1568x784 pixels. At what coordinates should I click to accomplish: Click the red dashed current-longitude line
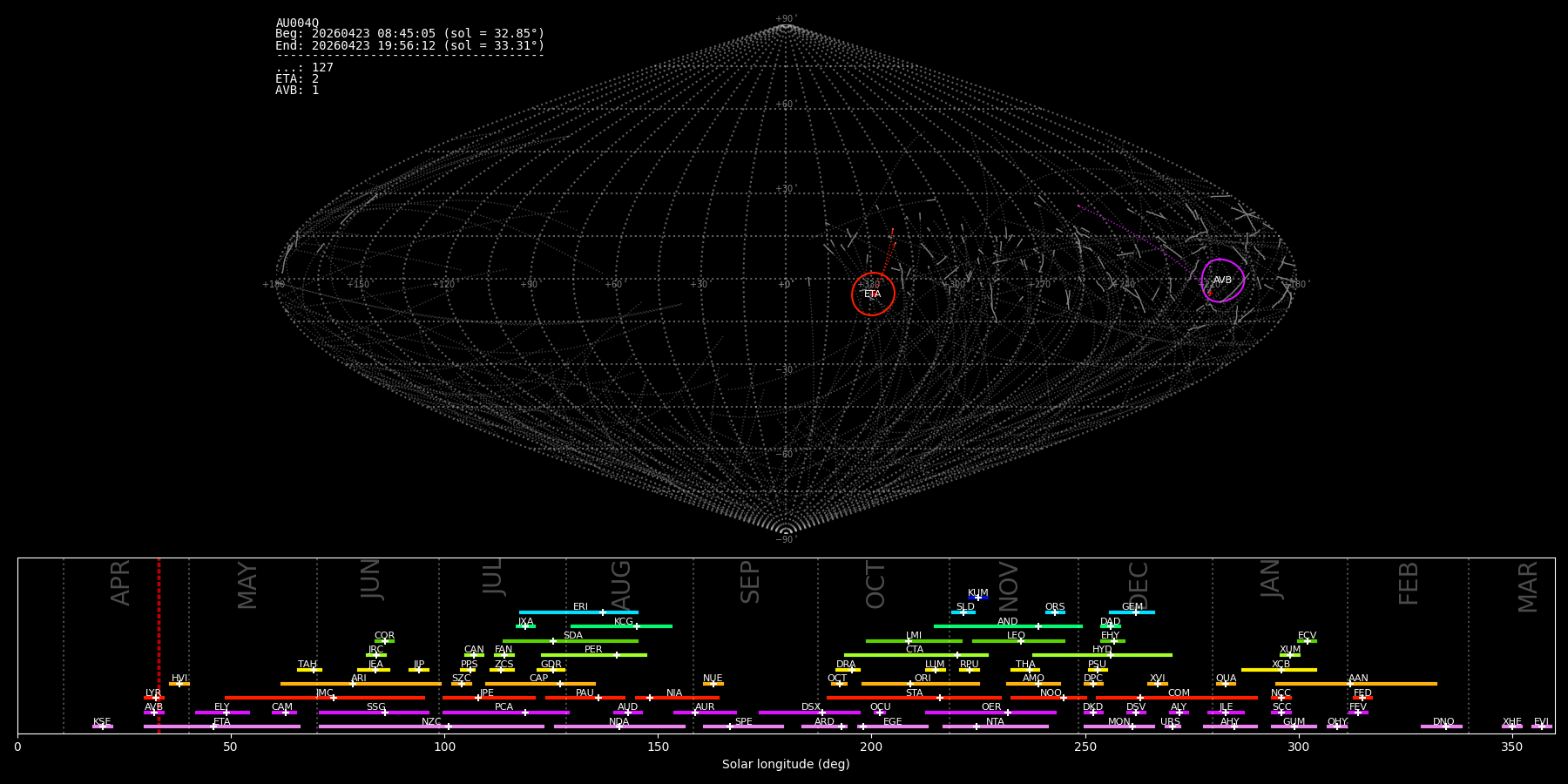click(x=159, y=645)
